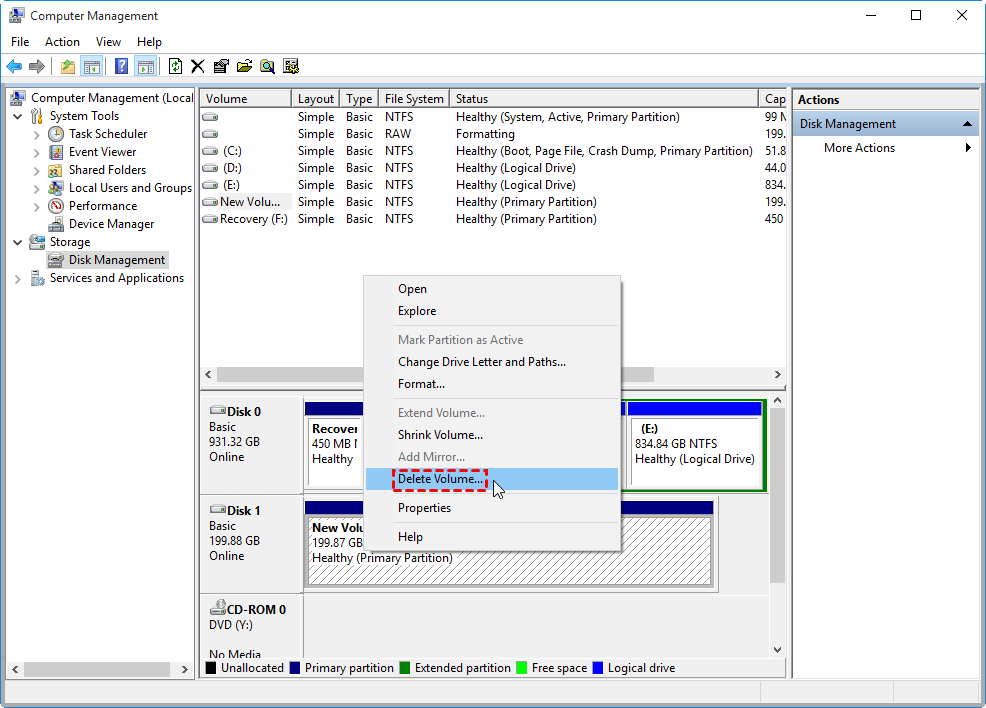Screen dimensions: 986x708
Task: Click the black X delete toolbar icon
Action: click(x=198, y=67)
